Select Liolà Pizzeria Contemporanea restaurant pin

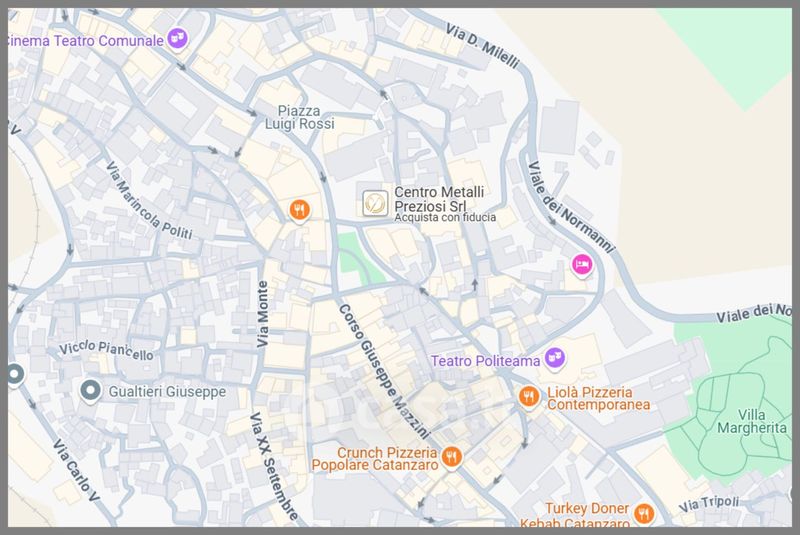pyautogui.click(x=529, y=396)
